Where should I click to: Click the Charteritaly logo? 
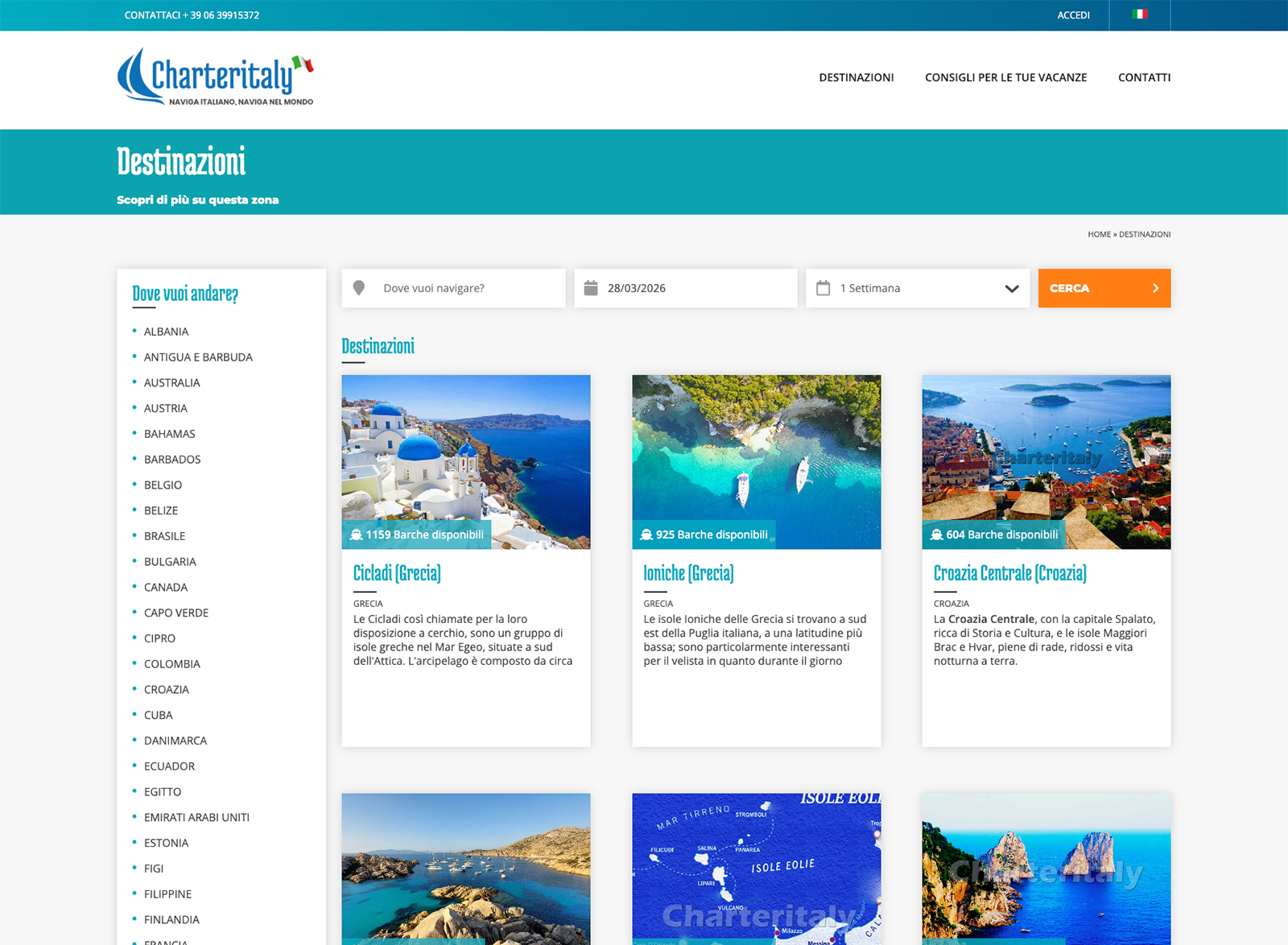tap(215, 77)
